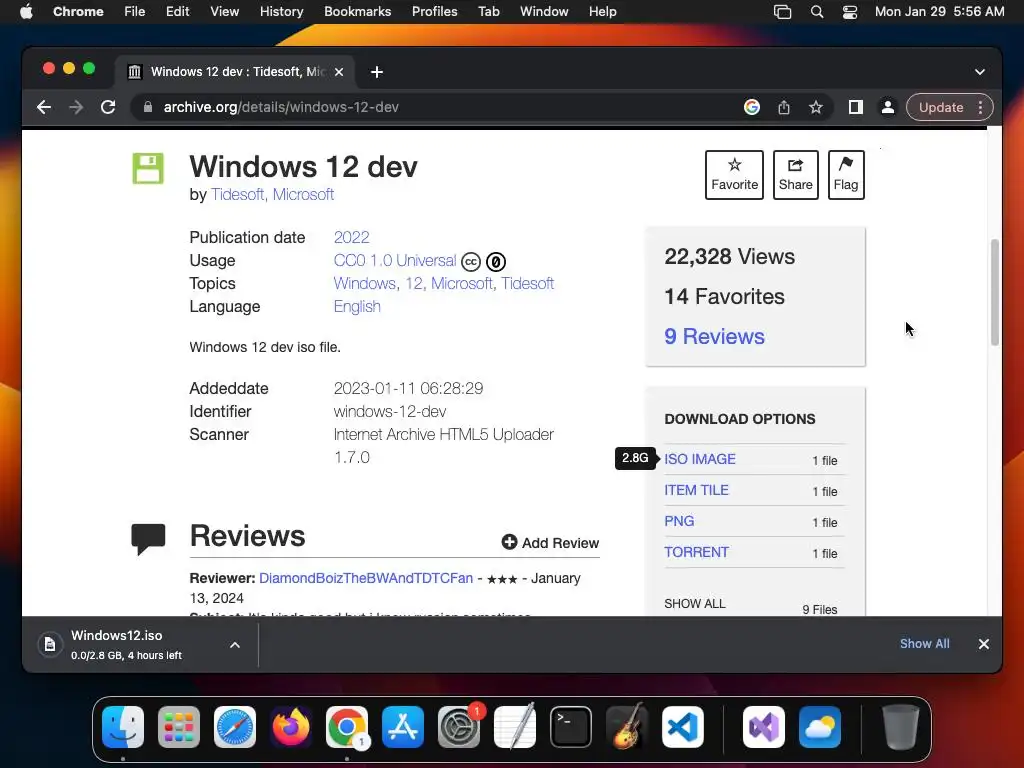Click the green floppy disk software icon

pyautogui.click(x=148, y=168)
